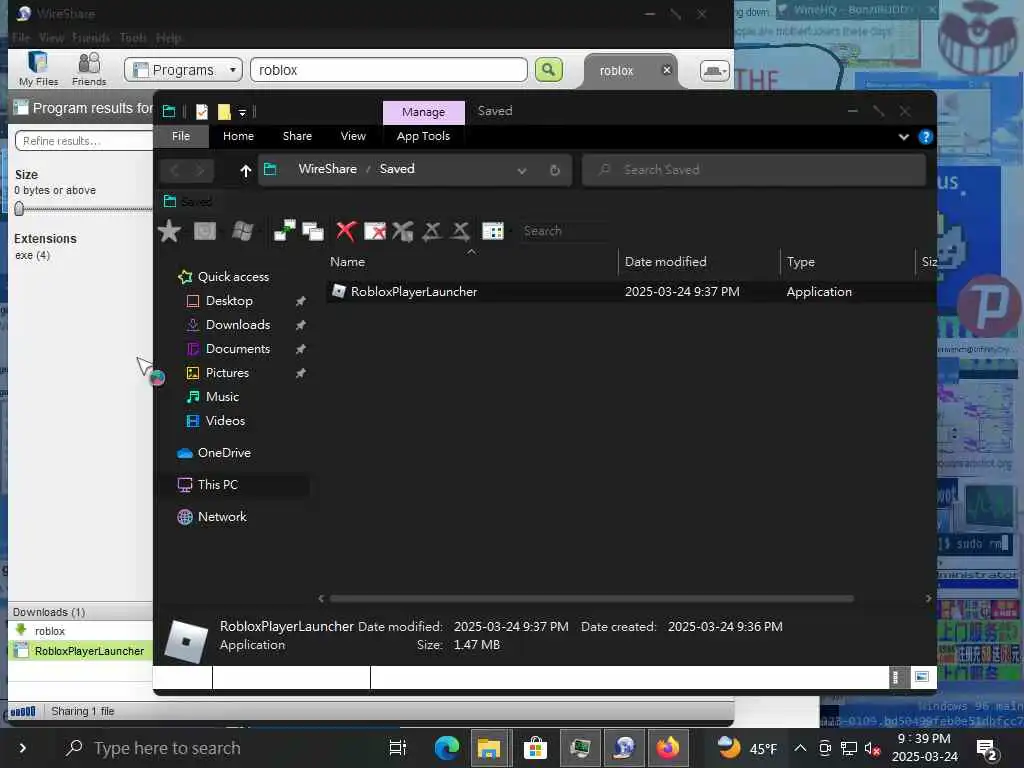Click the Properties quick access icon in title bar
This screenshot has width=1024, height=768.
pyautogui.click(x=202, y=112)
